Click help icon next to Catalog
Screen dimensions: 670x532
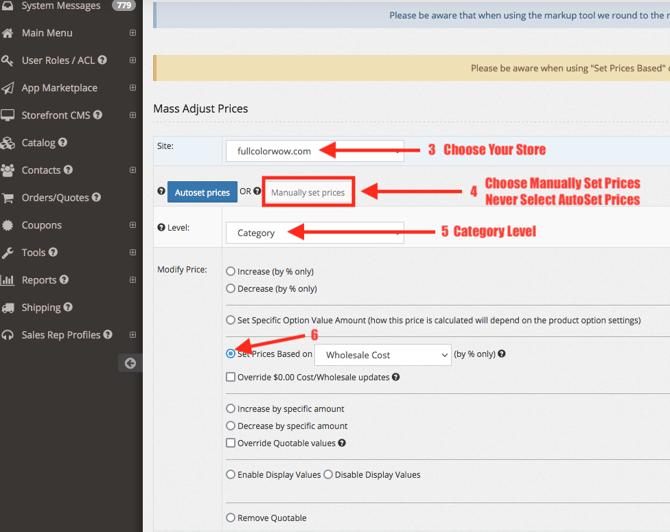click(x=63, y=143)
